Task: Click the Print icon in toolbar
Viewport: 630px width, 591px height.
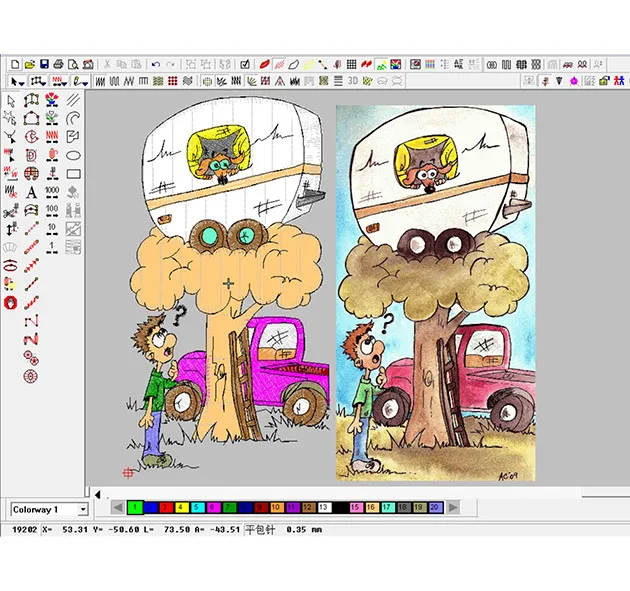Action: click(58, 64)
